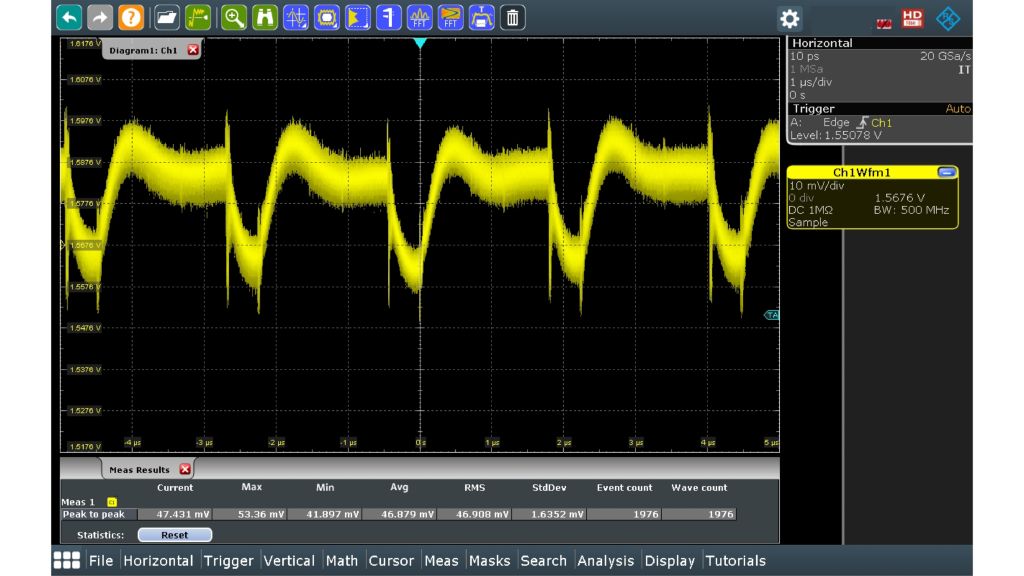
Task: Click the binoculars Search icon
Action: point(265,17)
